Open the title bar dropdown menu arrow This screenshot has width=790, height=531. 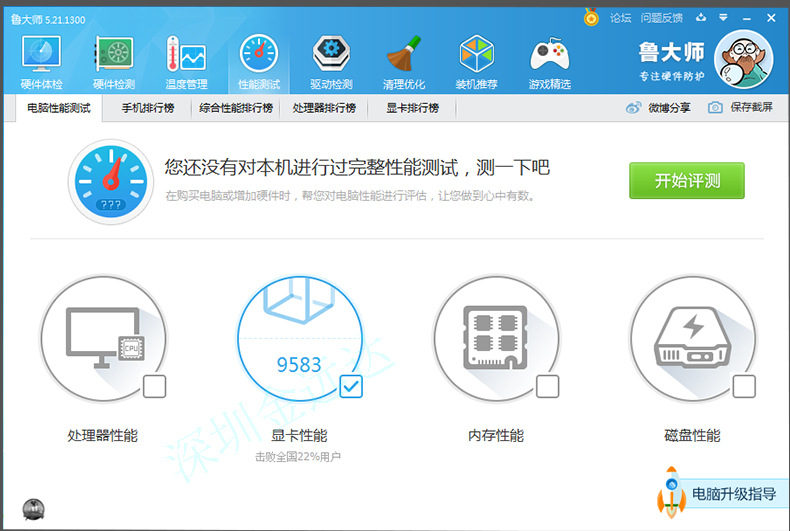pos(723,18)
